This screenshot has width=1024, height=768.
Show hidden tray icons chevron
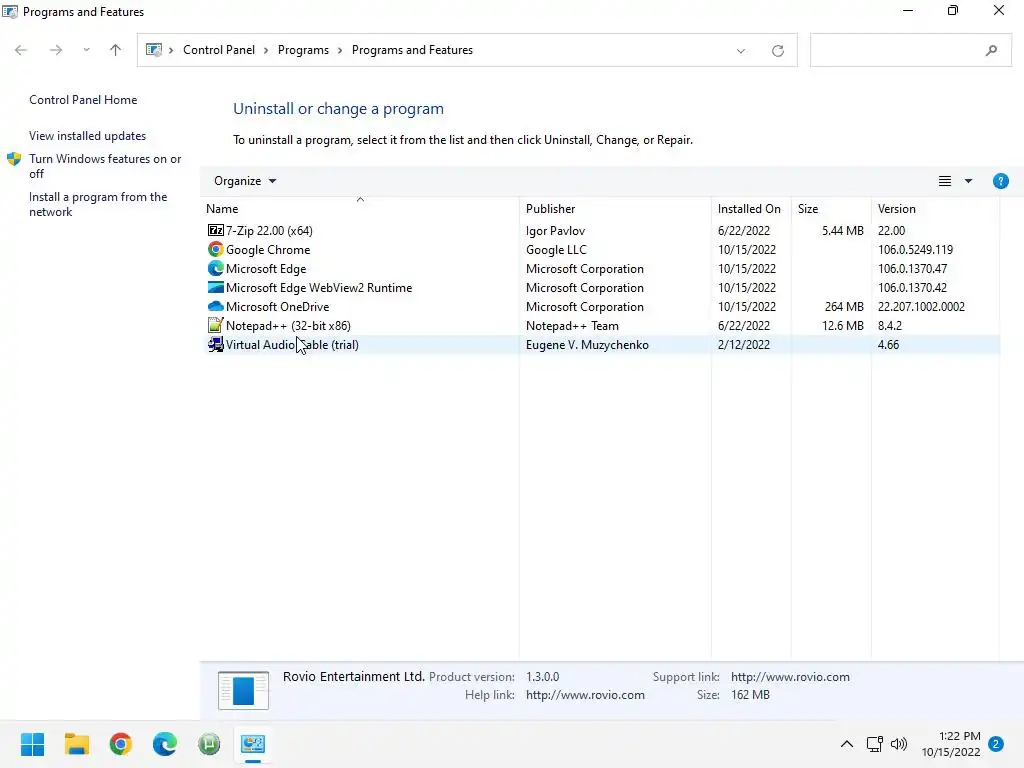coord(846,744)
